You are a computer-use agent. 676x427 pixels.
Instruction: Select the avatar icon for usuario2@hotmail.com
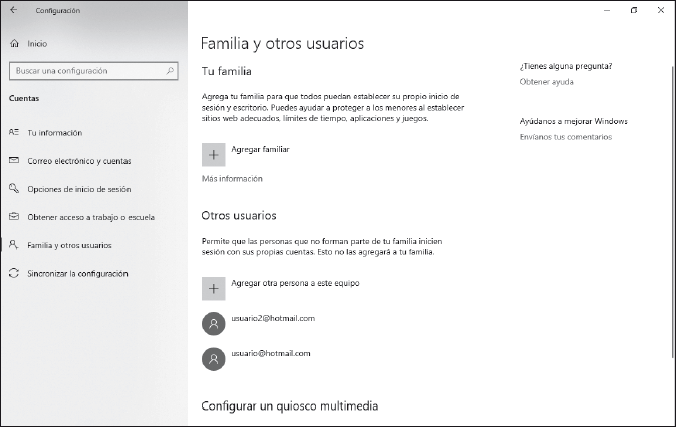click(x=213, y=323)
